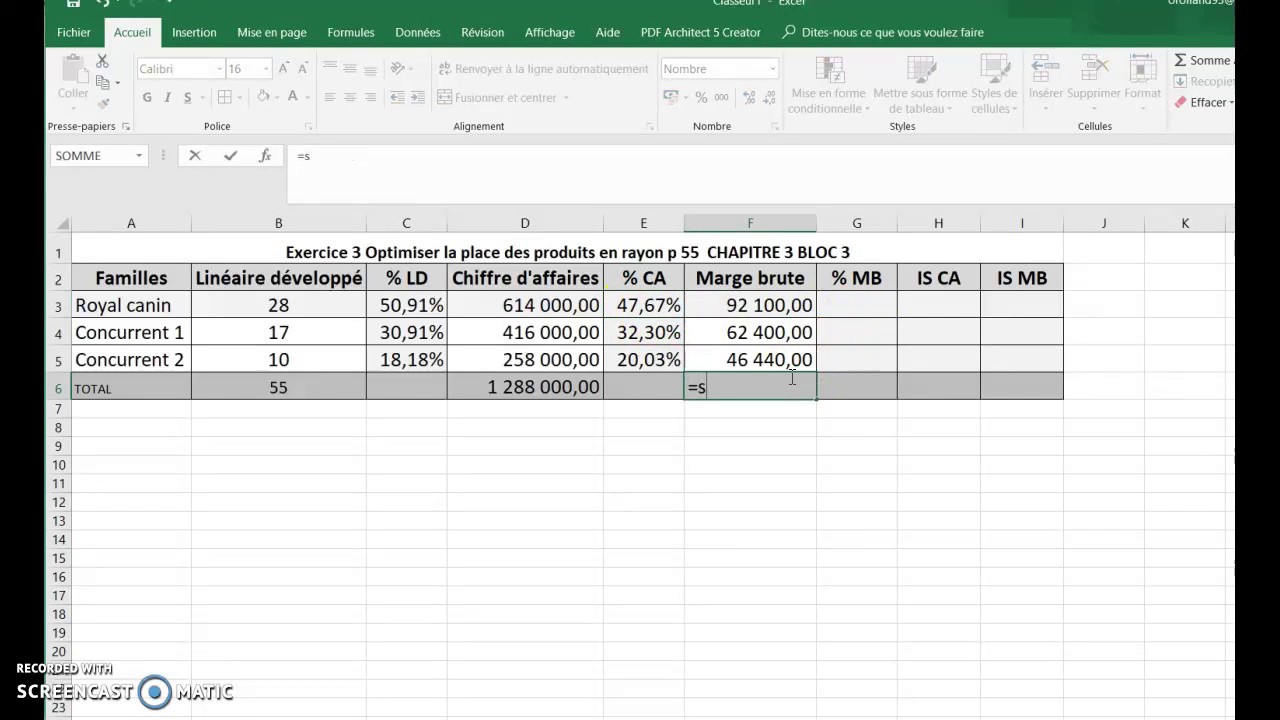Increase font size with the large A icon
Screen dimensions: 1280x720
click(284, 68)
